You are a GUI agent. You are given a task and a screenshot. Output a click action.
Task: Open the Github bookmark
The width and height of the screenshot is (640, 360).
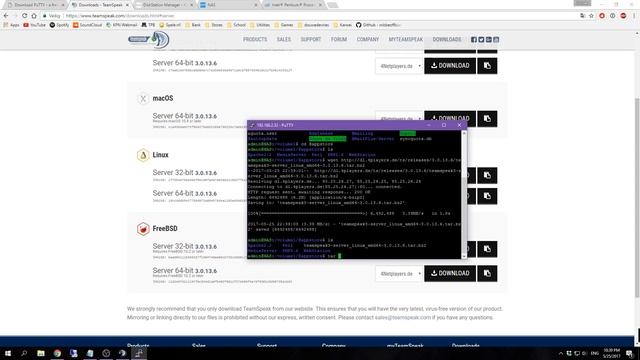pyautogui.click(x=378, y=25)
